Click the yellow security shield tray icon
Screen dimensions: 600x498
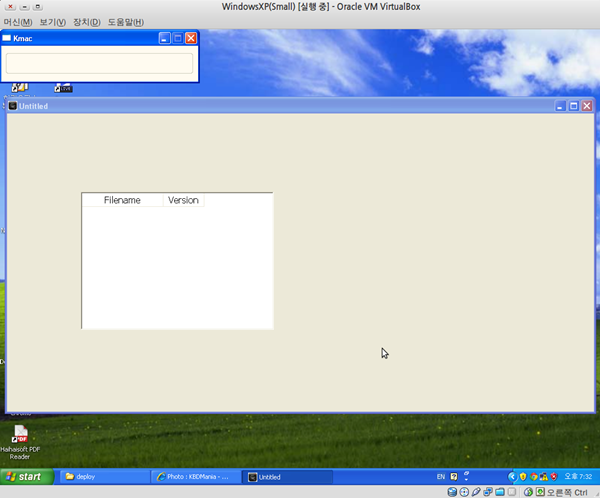(x=523, y=477)
